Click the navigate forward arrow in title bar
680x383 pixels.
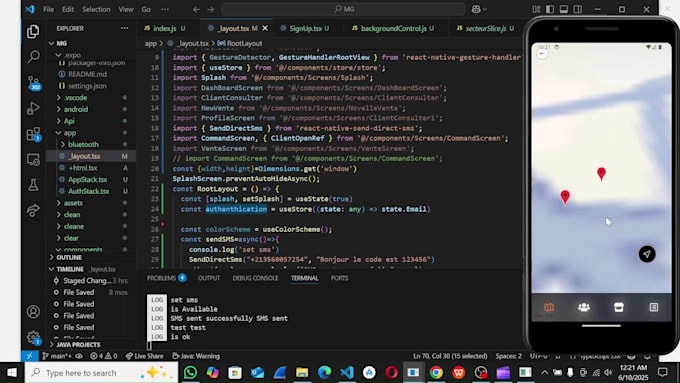(210, 9)
